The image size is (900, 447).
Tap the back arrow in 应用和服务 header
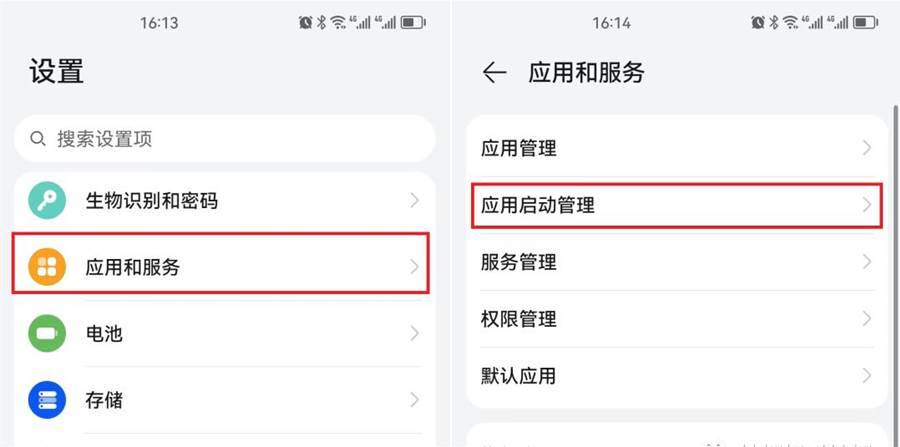coord(494,73)
